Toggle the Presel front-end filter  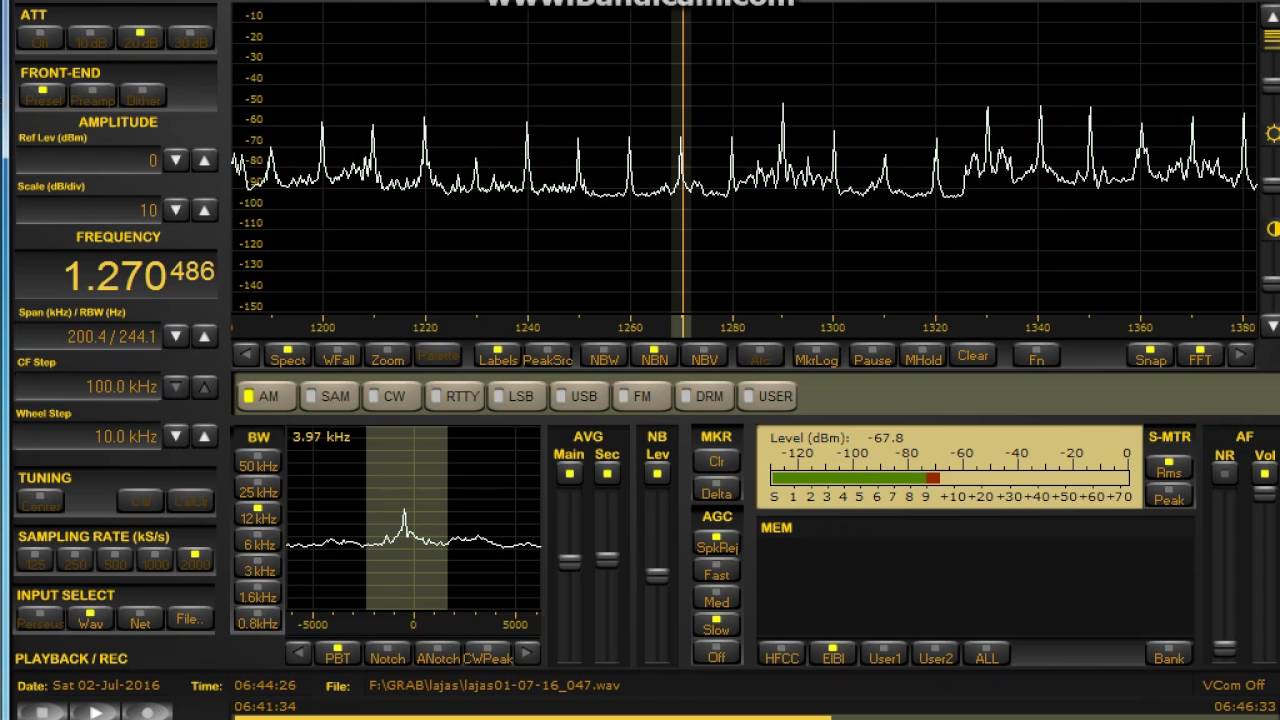(x=42, y=96)
